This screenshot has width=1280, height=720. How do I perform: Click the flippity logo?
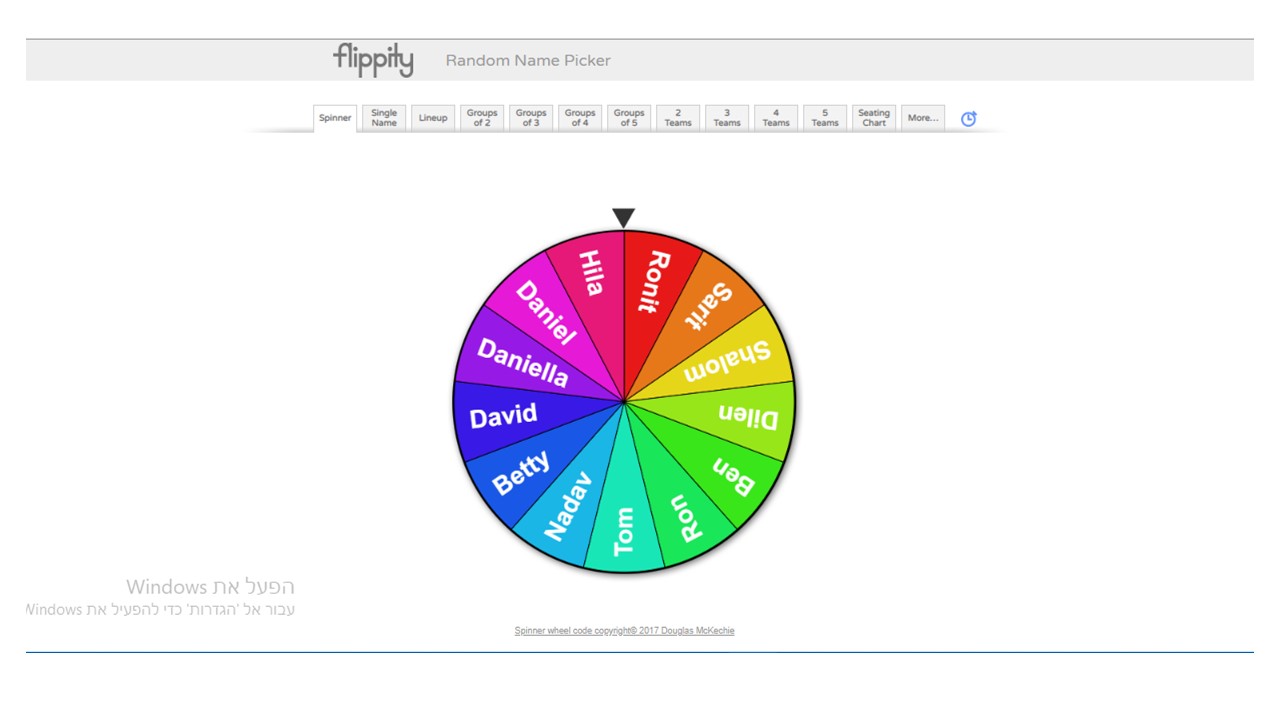373,60
